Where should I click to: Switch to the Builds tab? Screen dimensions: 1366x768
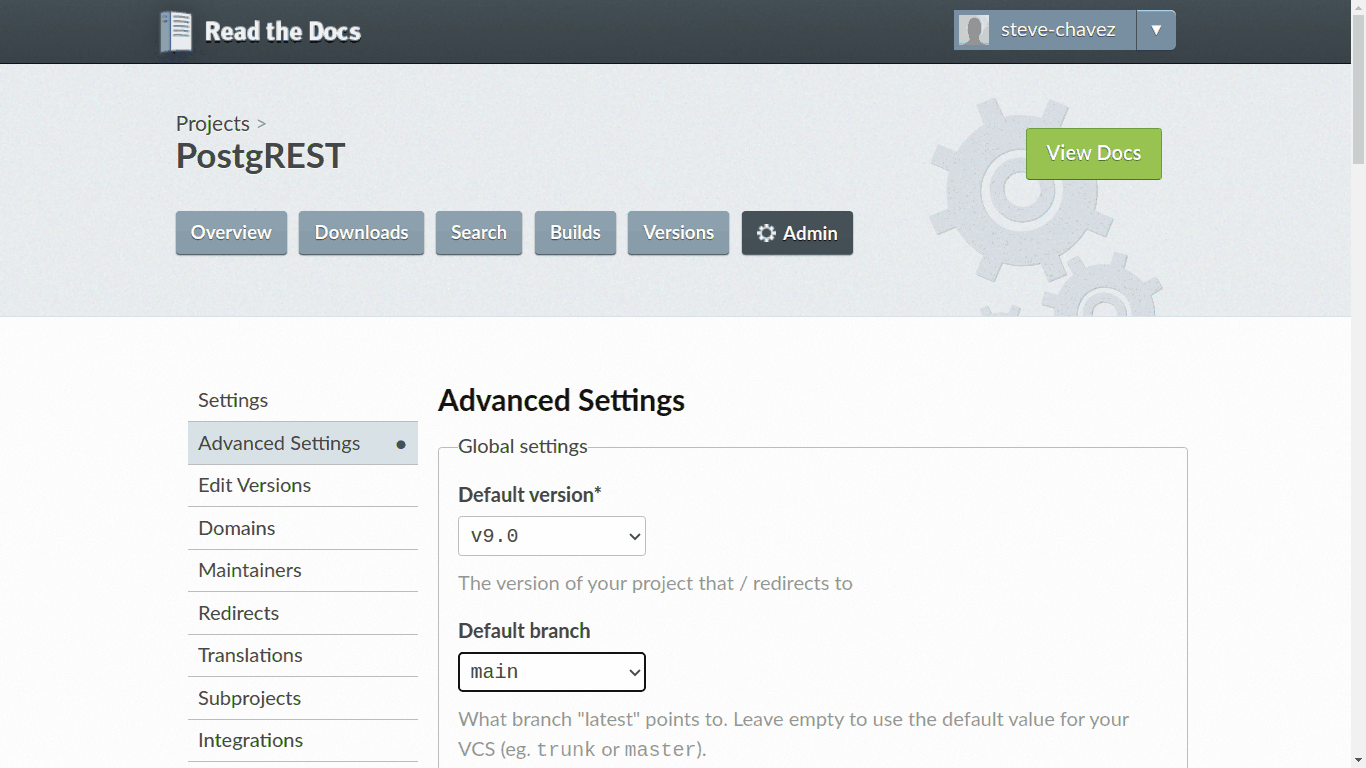point(575,232)
